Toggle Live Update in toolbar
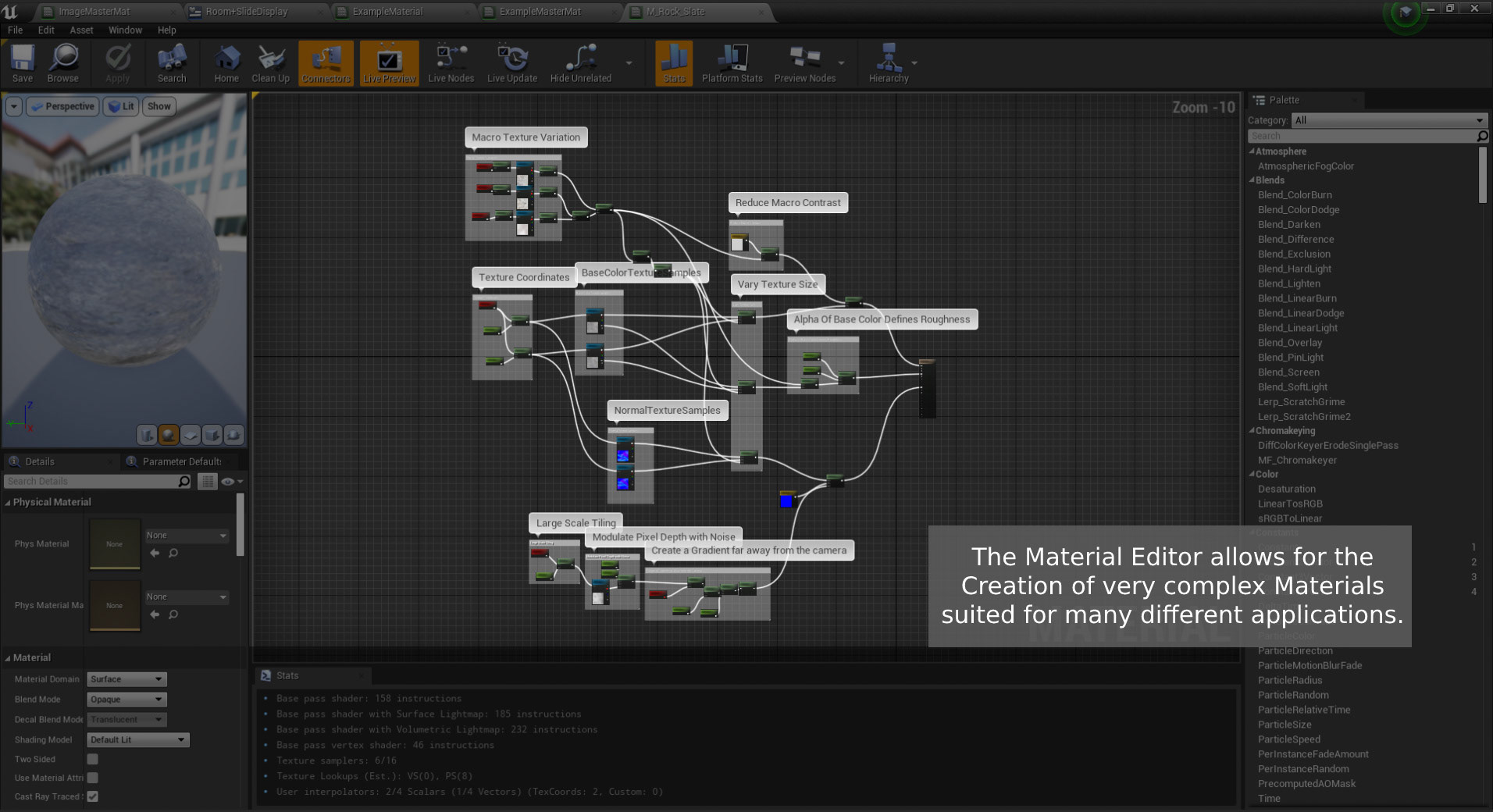Viewport: 1493px width, 812px height. (x=512, y=63)
